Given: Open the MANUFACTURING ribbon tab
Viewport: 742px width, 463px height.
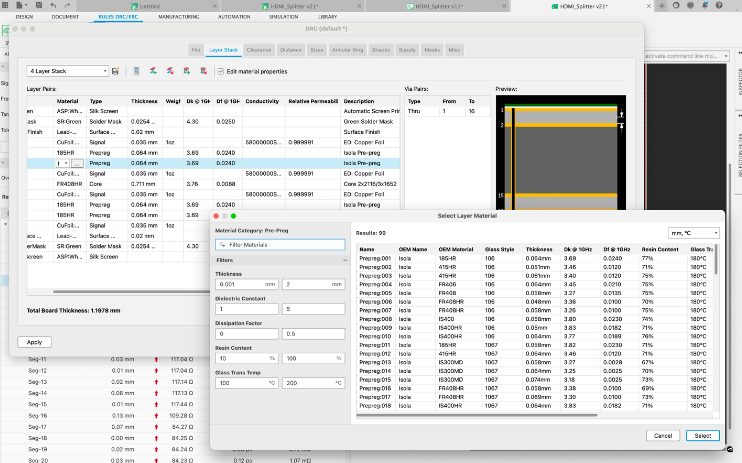Looking at the screenshot, I should tap(179, 17).
